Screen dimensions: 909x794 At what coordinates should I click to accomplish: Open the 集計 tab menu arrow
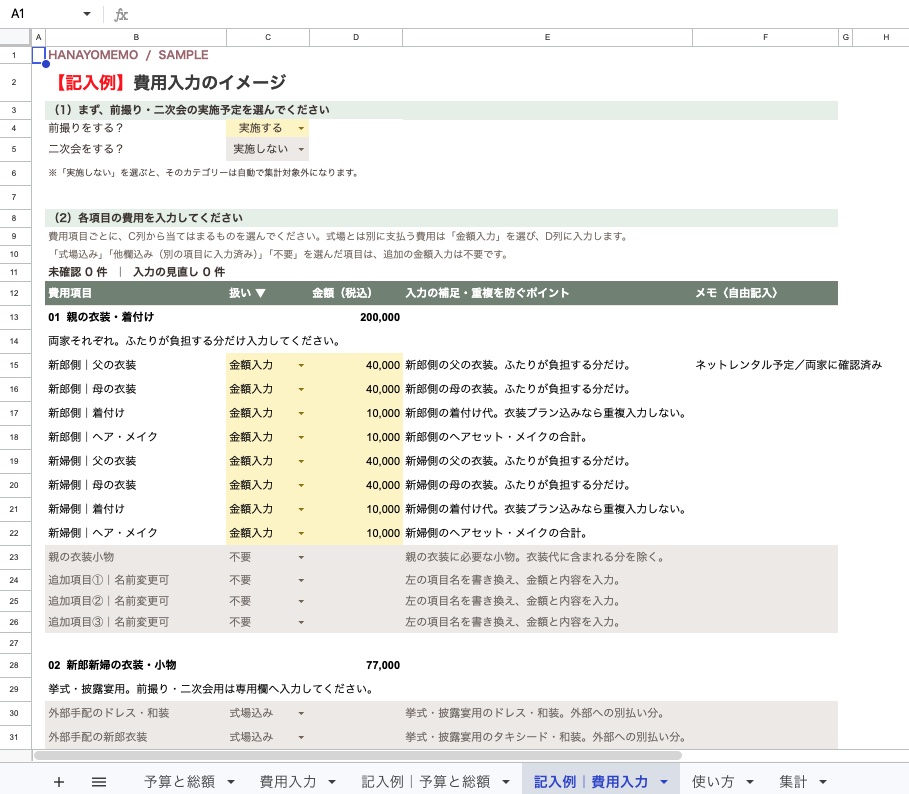[x=822, y=782]
